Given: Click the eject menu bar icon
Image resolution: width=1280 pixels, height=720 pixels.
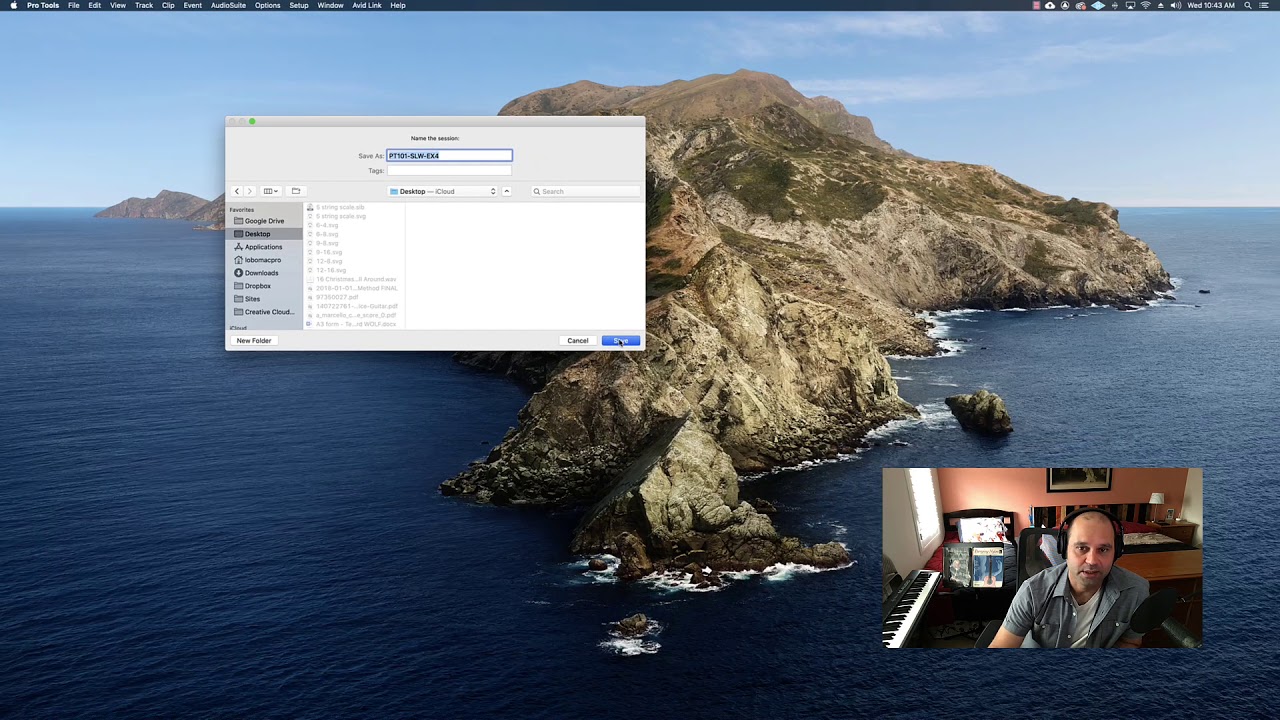Looking at the screenshot, I should coord(1160,5).
